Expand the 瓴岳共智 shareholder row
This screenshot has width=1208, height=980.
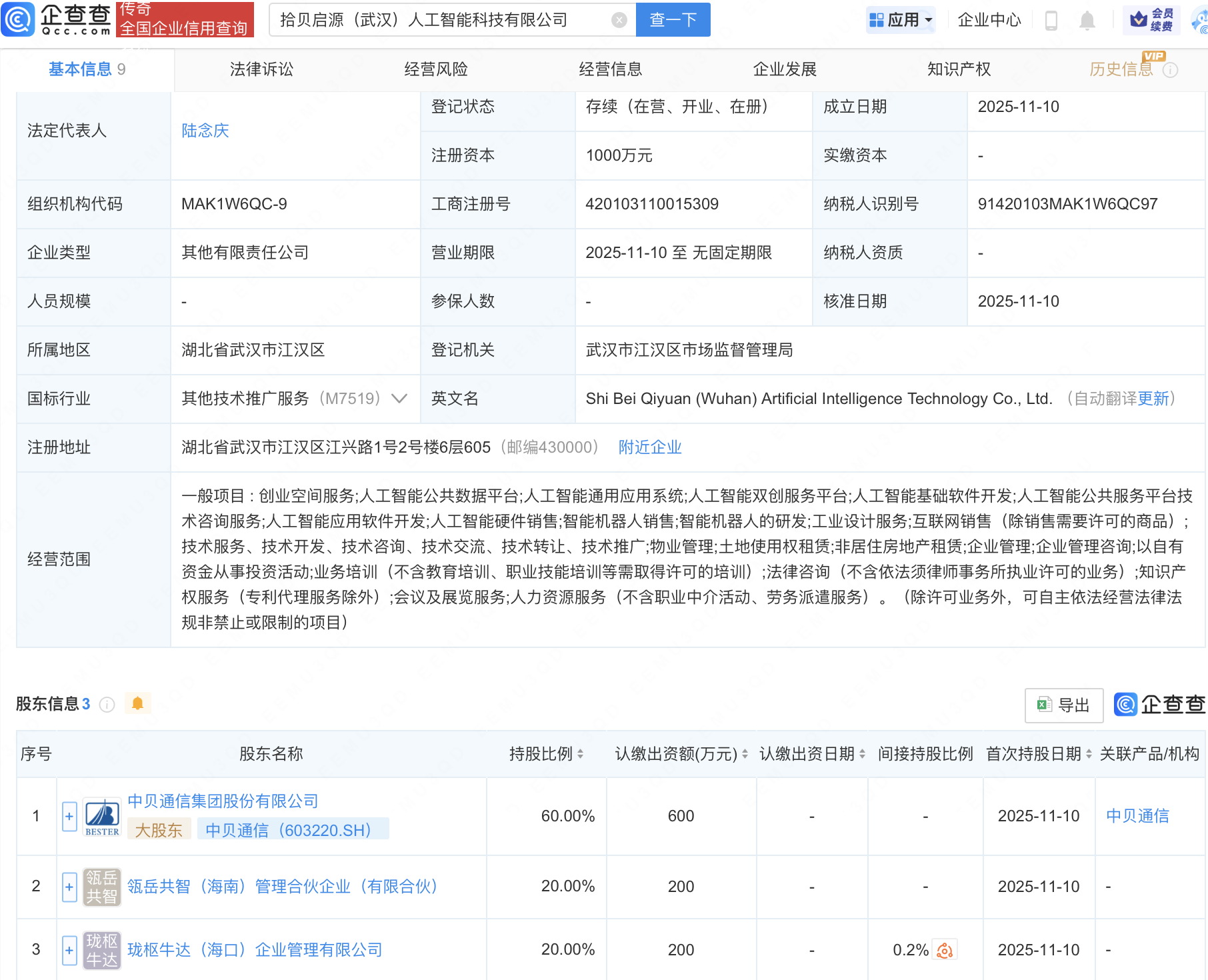(69, 887)
